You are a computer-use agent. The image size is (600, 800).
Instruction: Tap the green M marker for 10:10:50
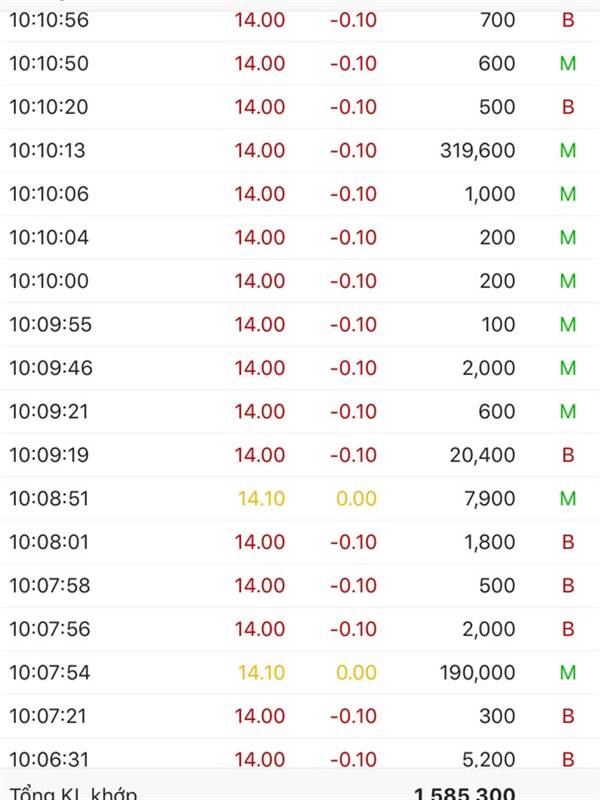[x=568, y=64]
